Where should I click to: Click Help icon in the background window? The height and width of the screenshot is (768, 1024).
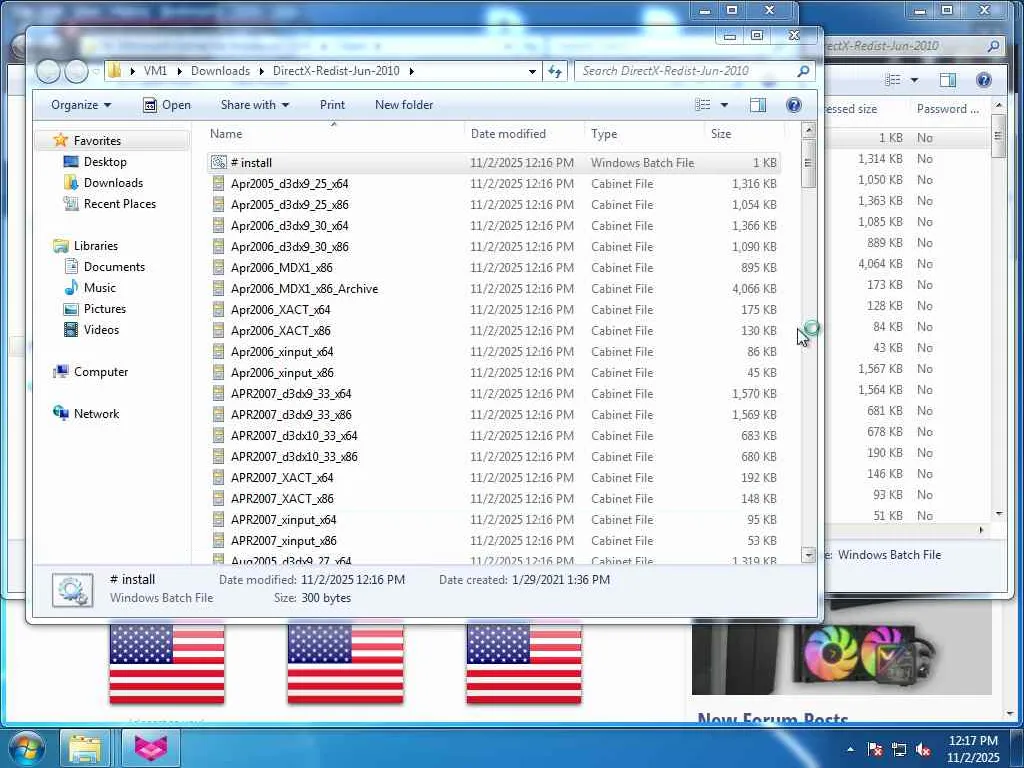tap(984, 80)
